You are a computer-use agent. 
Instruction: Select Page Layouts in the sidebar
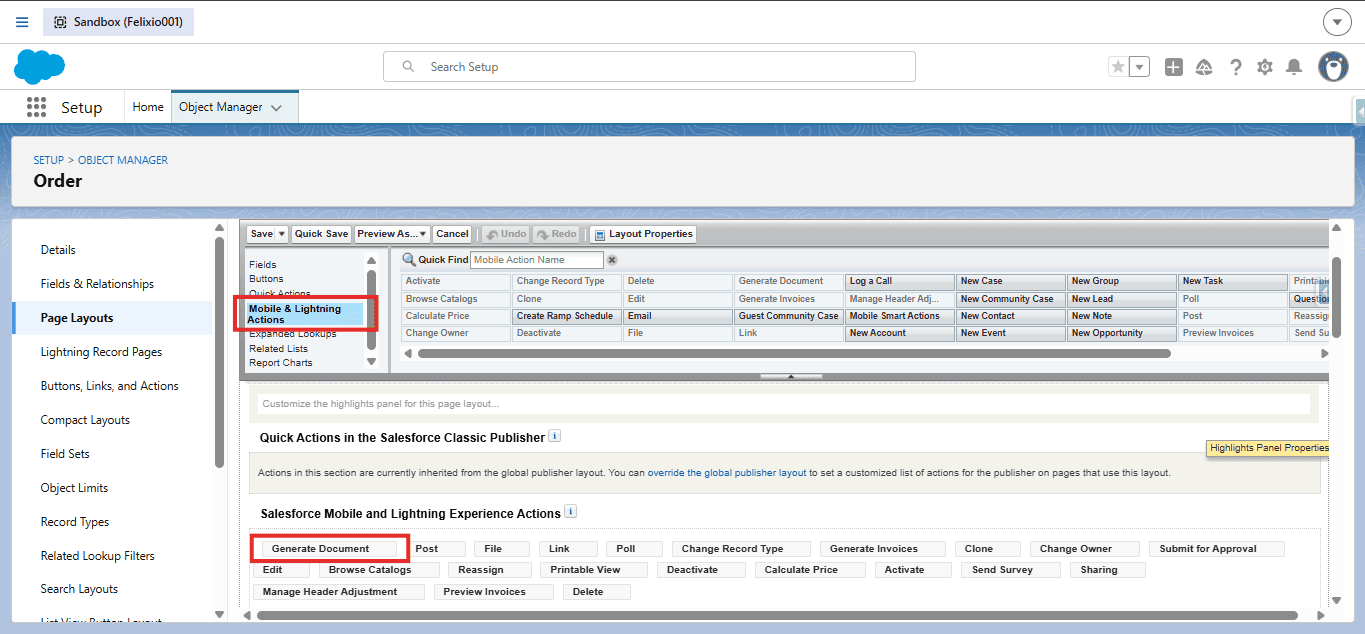tap(77, 318)
